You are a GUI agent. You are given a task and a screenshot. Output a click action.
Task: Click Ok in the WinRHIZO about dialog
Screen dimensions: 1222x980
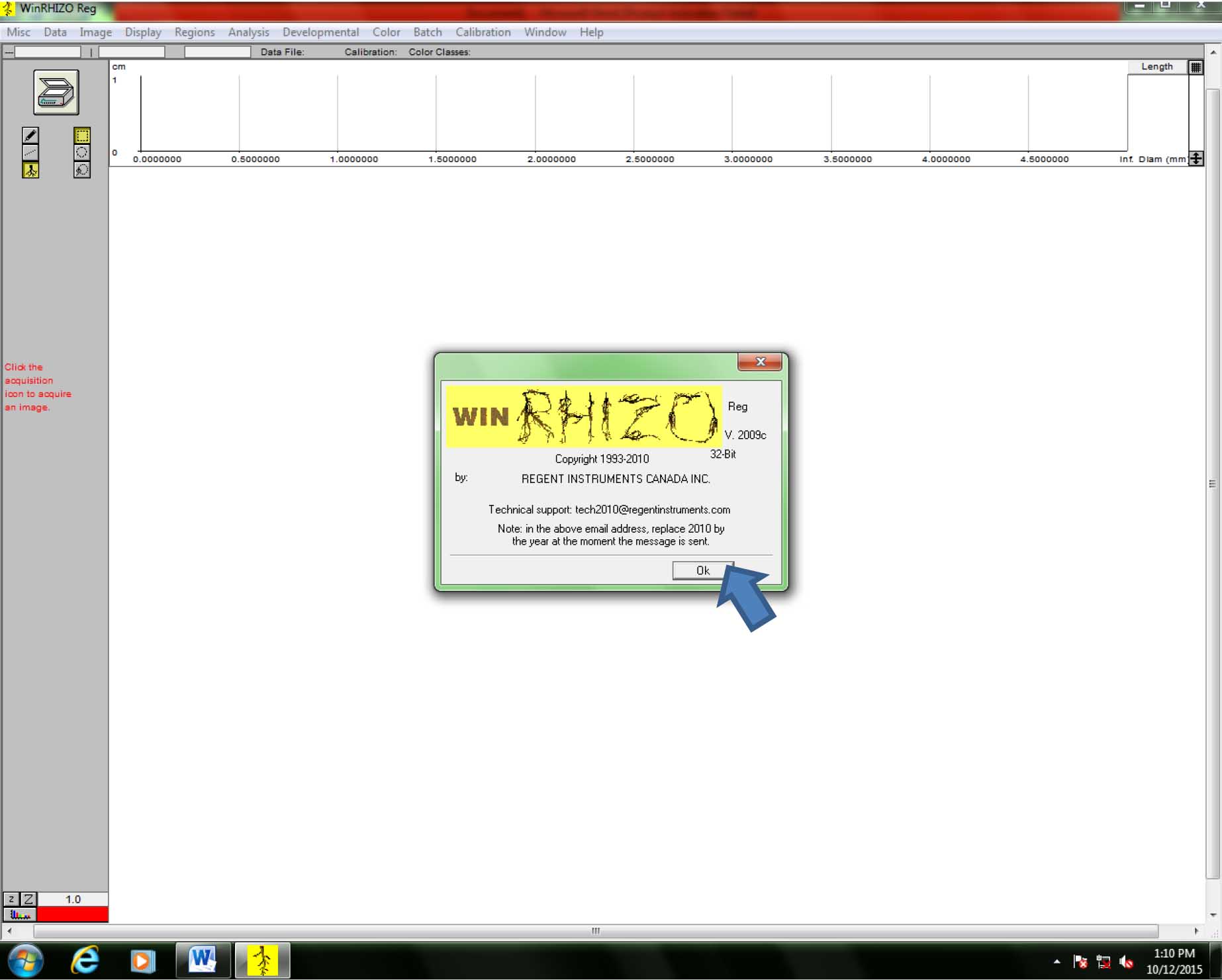tap(702, 570)
